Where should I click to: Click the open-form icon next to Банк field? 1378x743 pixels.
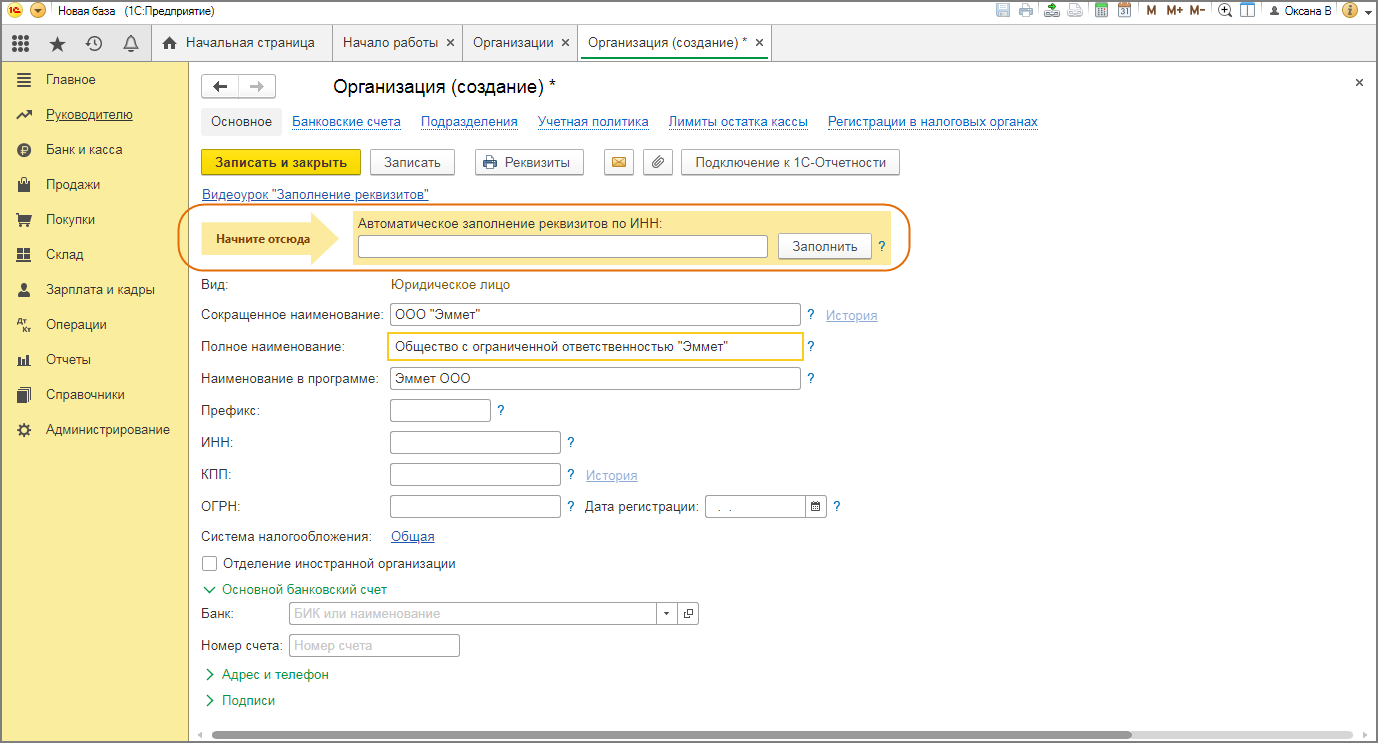(x=688, y=613)
